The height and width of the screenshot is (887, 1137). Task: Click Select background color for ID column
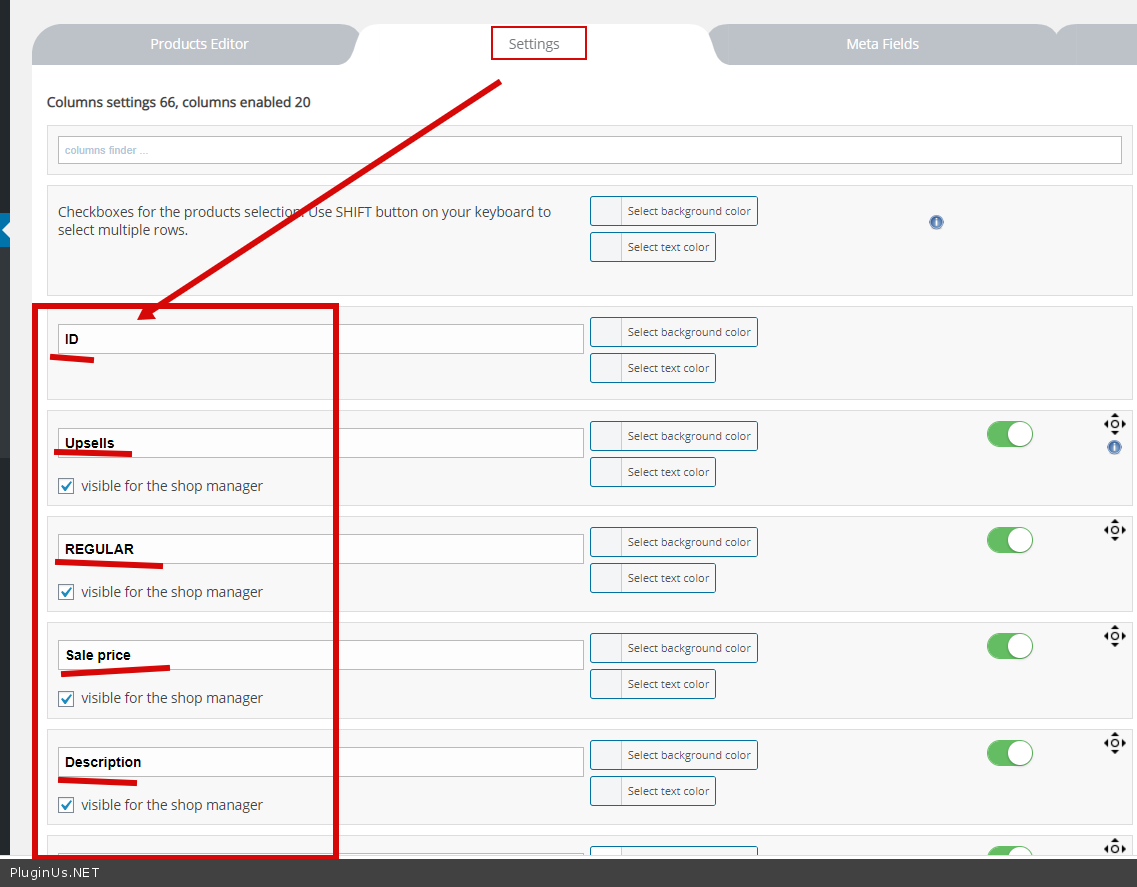(688, 332)
